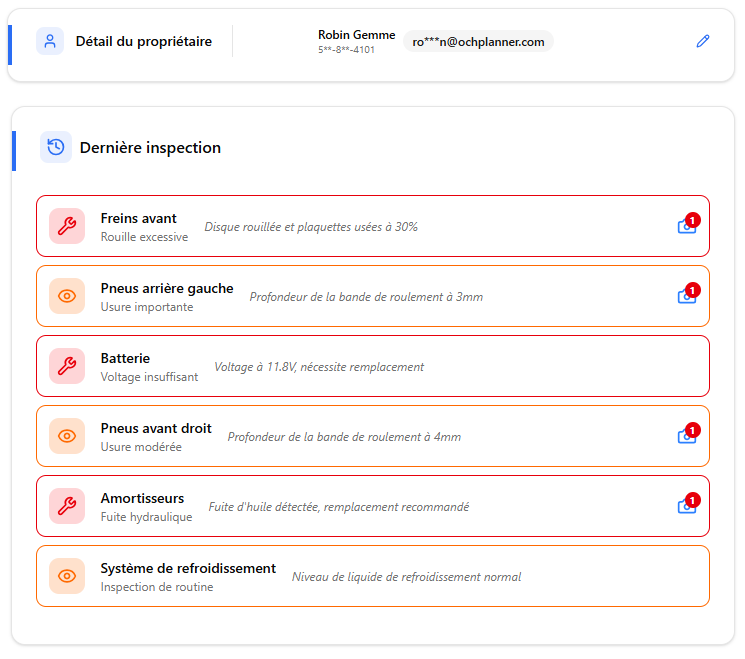Click the wrench icon beside Freins avant
745x659 pixels.
[x=67, y=226]
